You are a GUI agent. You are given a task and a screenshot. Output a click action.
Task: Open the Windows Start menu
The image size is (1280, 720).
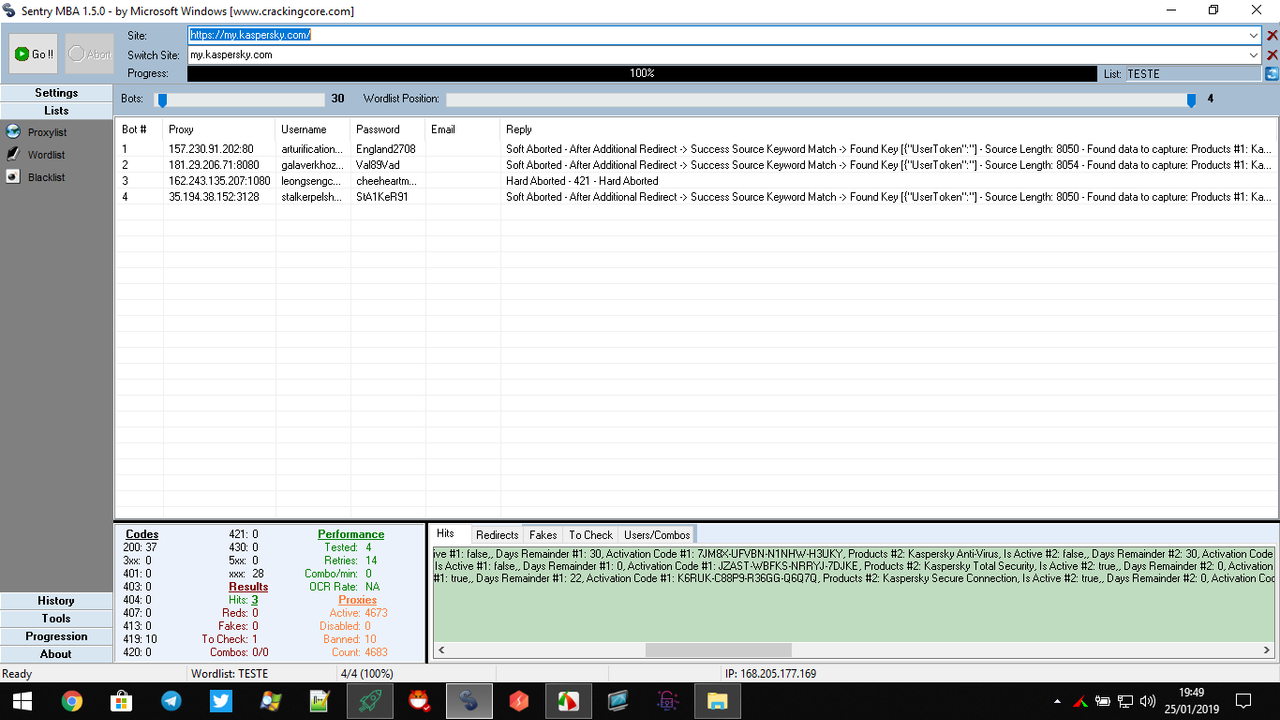(21, 701)
